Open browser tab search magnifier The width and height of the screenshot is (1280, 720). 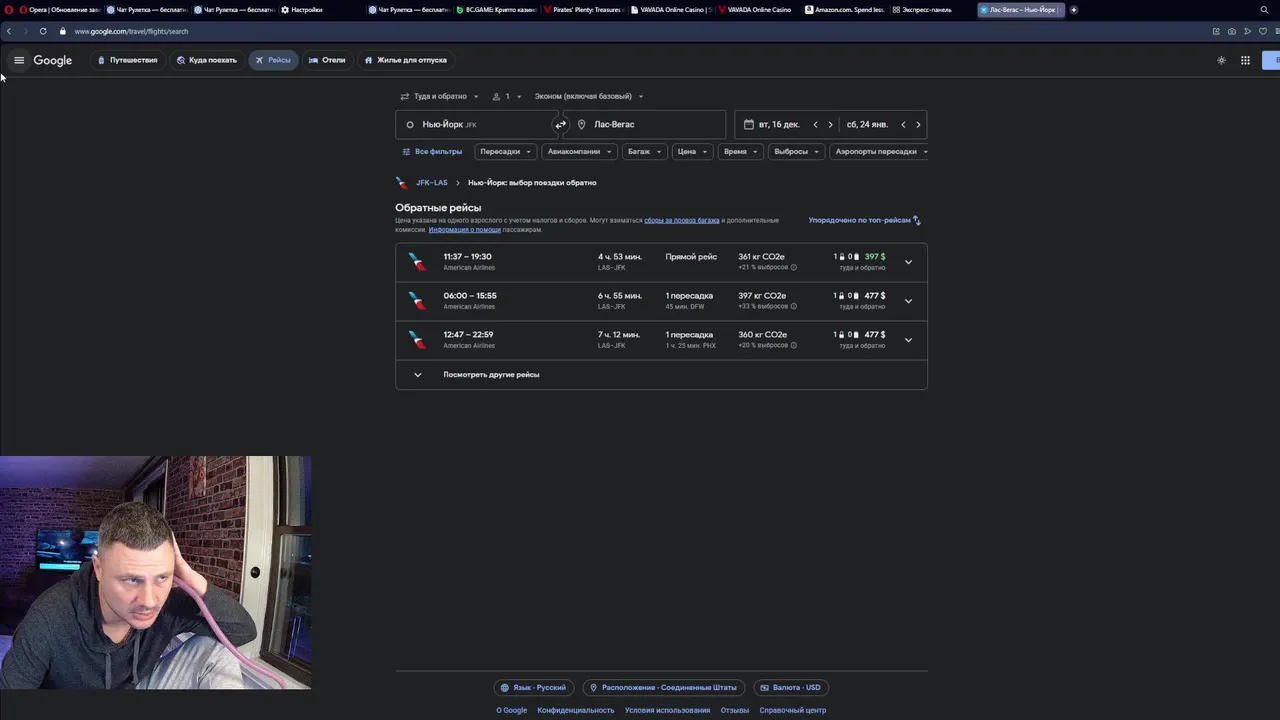[1265, 10]
